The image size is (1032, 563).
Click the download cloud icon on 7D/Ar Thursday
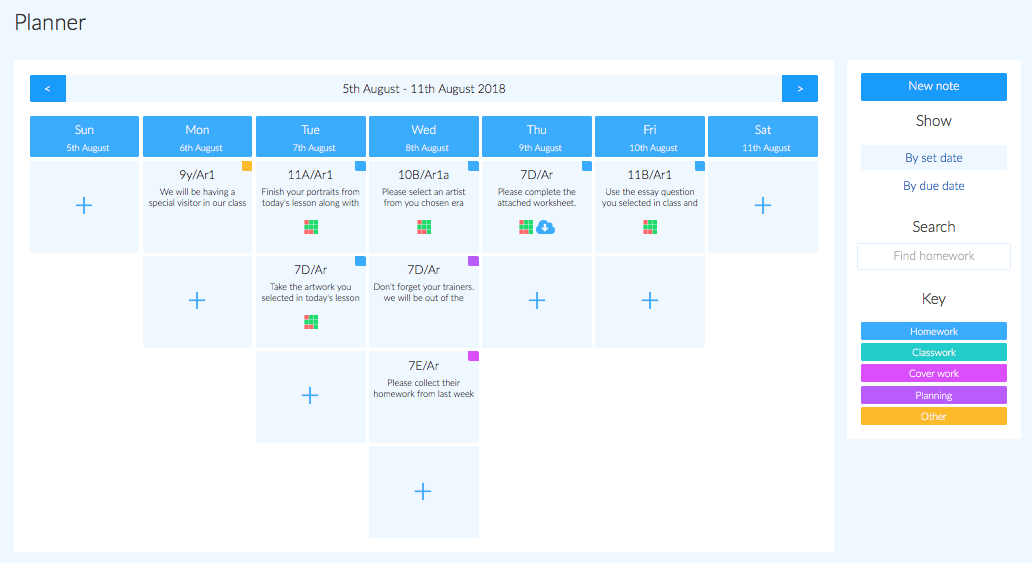click(546, 227)
